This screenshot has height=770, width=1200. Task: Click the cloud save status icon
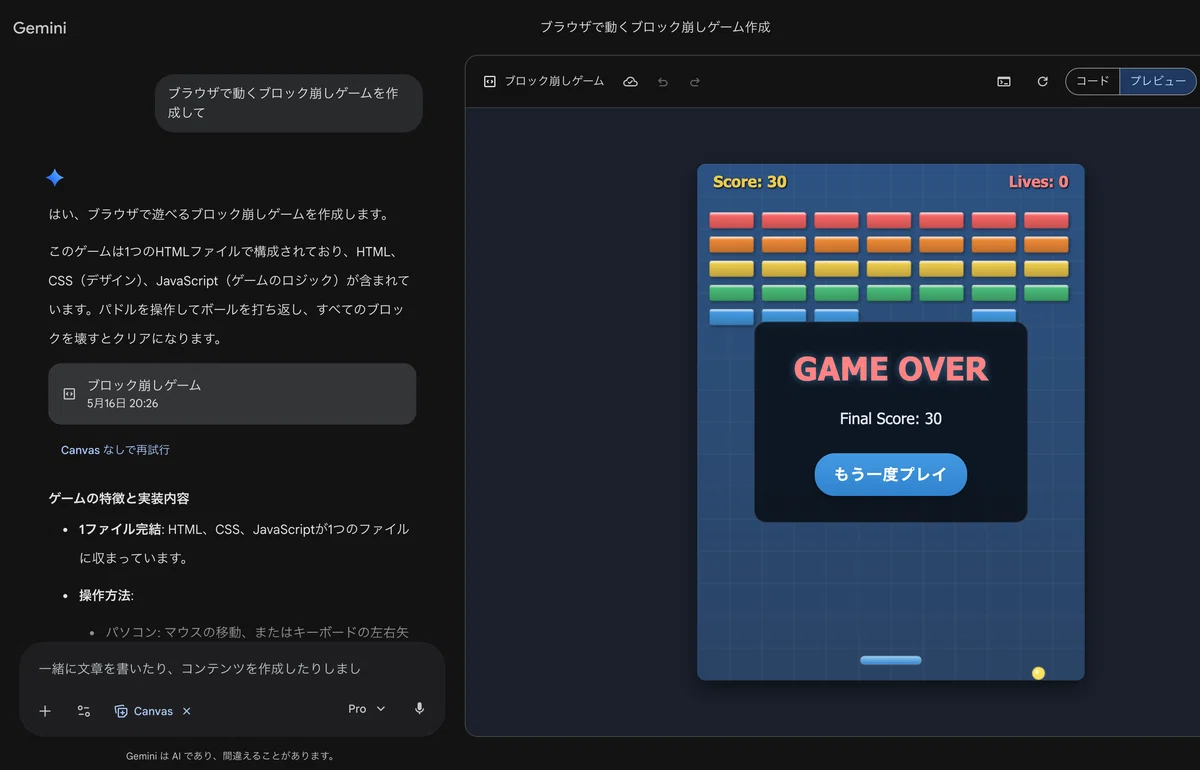630,81
